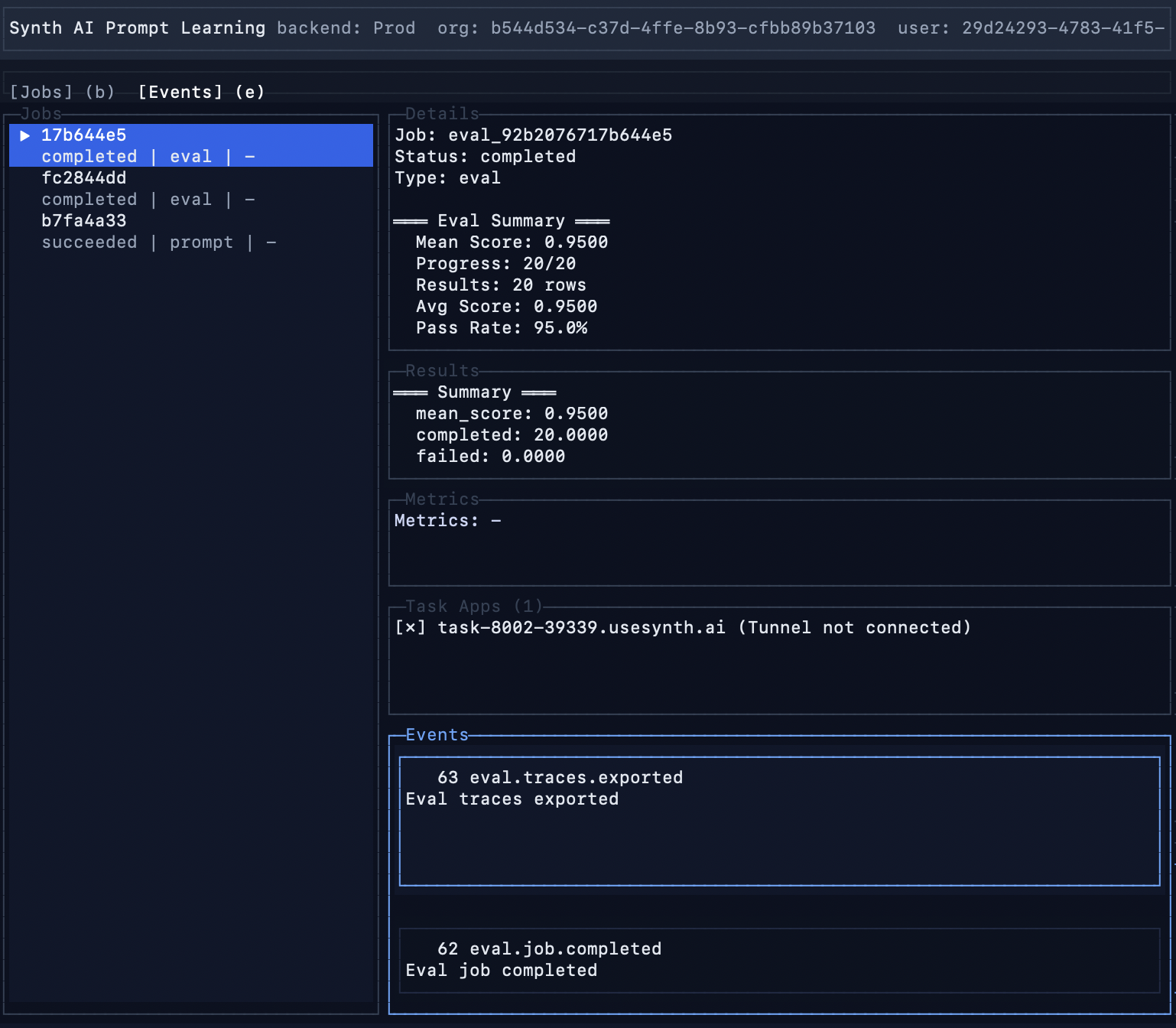The image size is (1176, 1028).
Task: Select job b7fa4a33 in the Jobs list
Action: [x=191, y=231]
